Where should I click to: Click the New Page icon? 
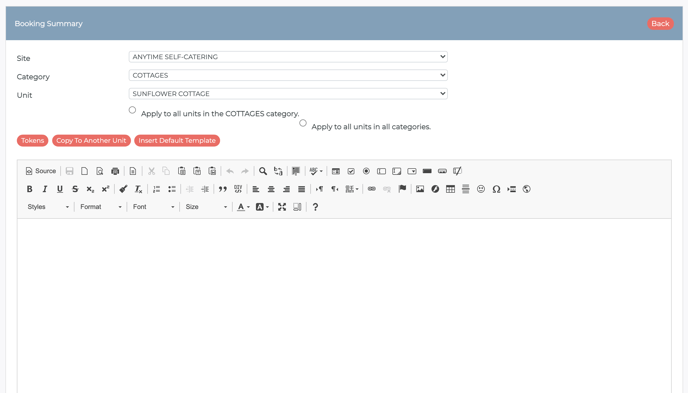pos(85,171)
